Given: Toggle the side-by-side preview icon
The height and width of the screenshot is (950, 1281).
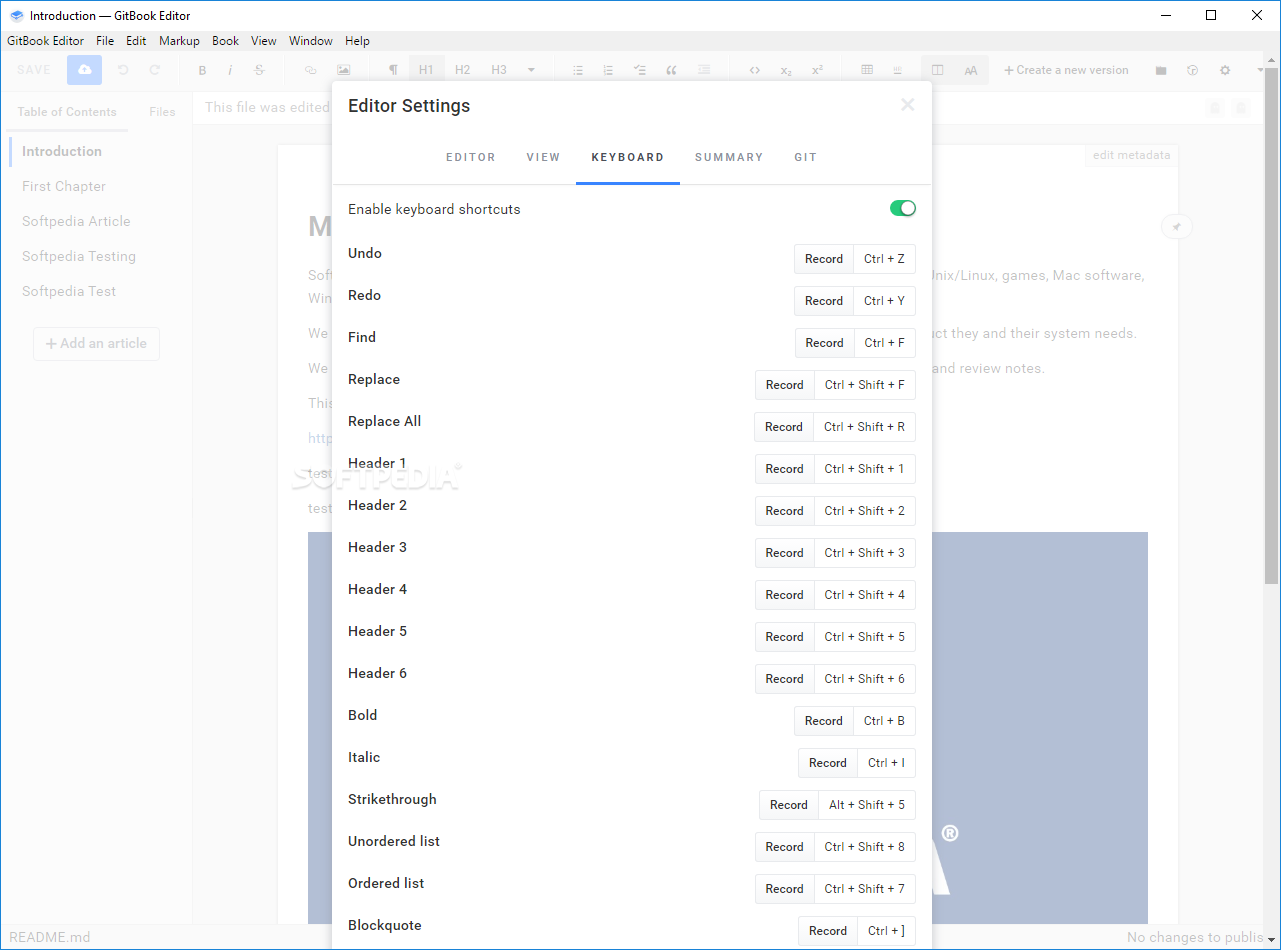Looking at the screenshot, I should click(938, 70).
